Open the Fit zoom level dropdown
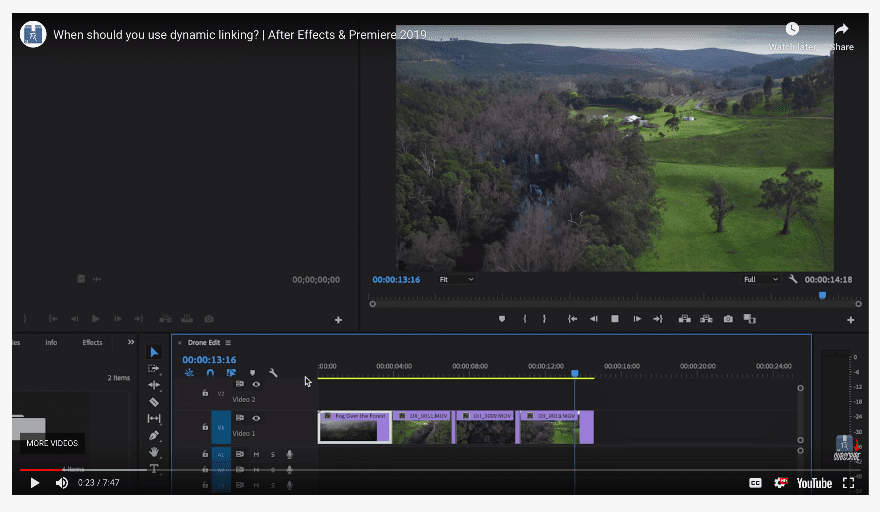880x512 pixels. click(457, 280)
